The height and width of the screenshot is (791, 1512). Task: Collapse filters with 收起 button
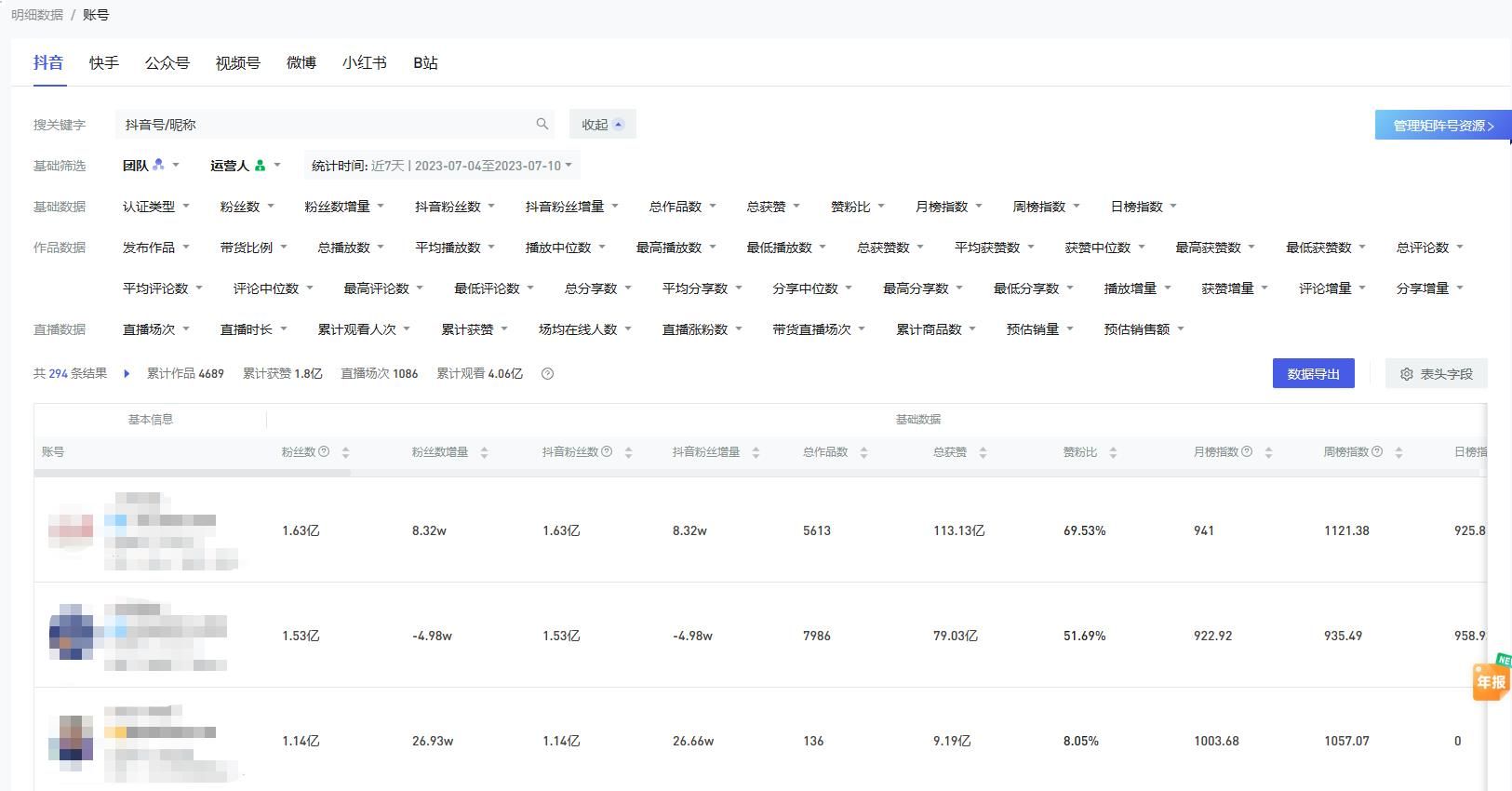(x=602, y=125)
